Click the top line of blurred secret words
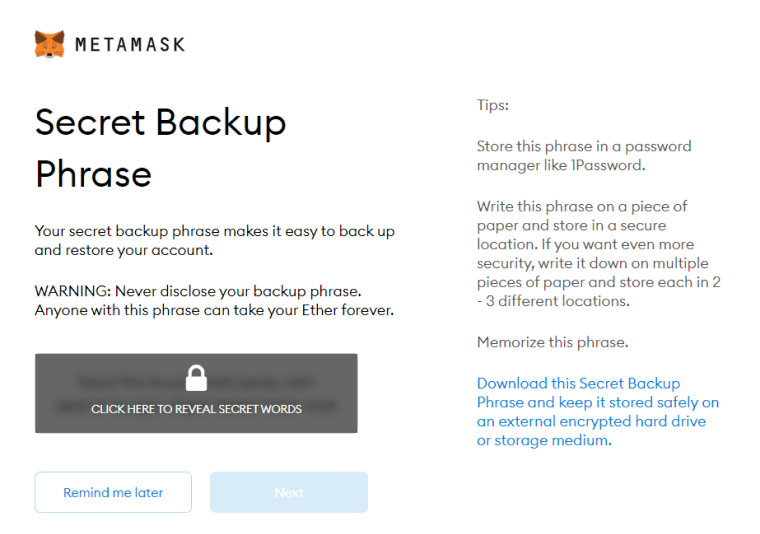 [196, 383]
